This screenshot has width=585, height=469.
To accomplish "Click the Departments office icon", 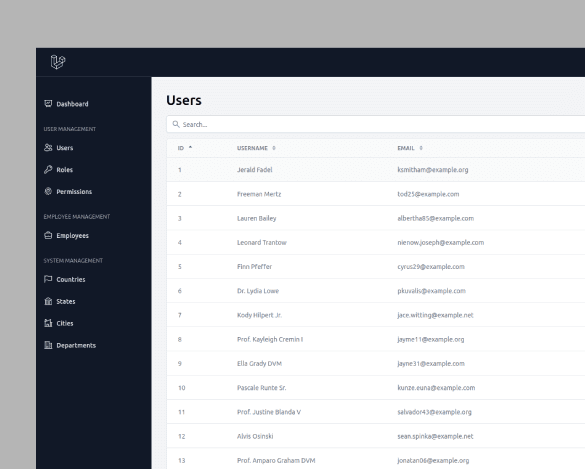I will 48,345.
